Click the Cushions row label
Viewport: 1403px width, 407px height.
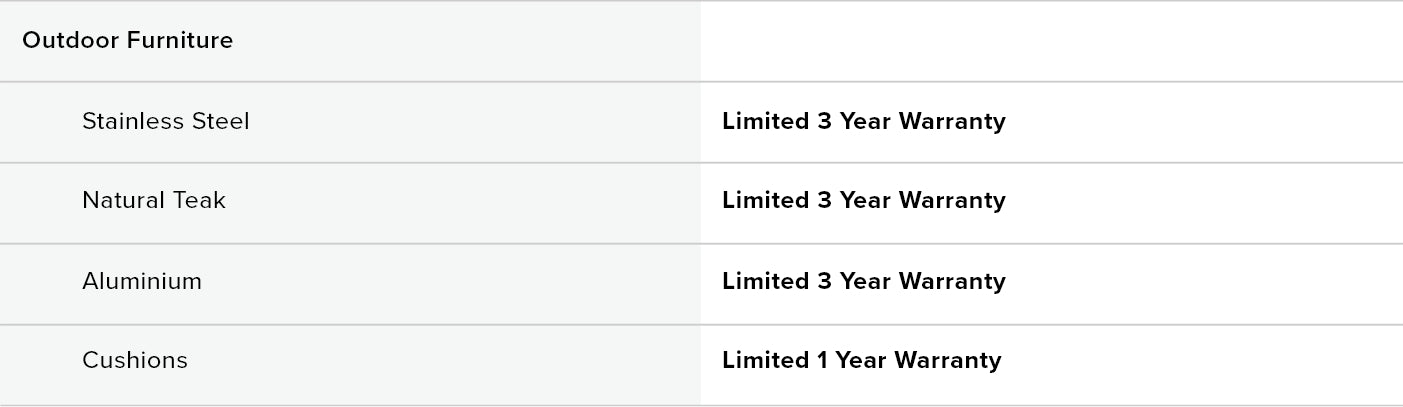(x=134, y=361)
